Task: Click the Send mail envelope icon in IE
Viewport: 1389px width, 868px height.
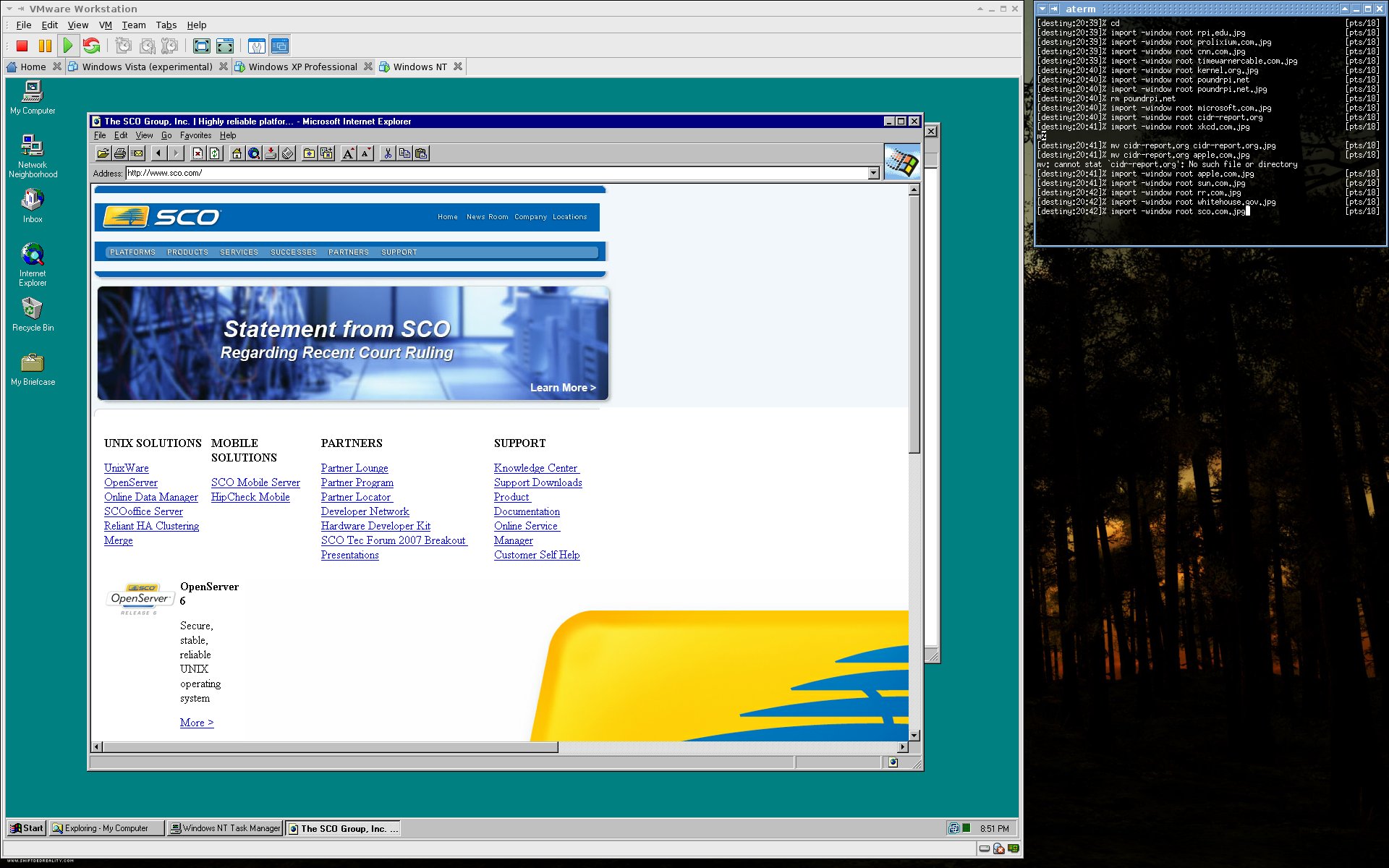Action: [x=137, y=153]
